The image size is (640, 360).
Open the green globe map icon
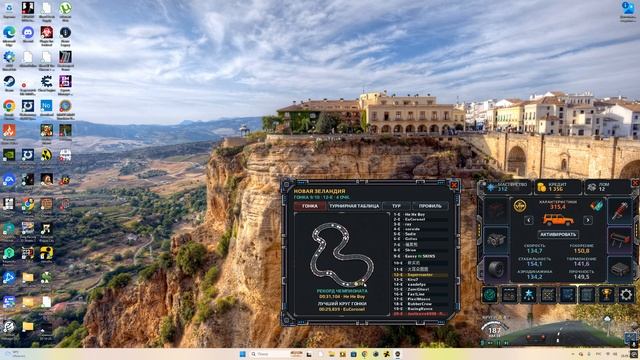pyautogui.click(x=489, y=295)
